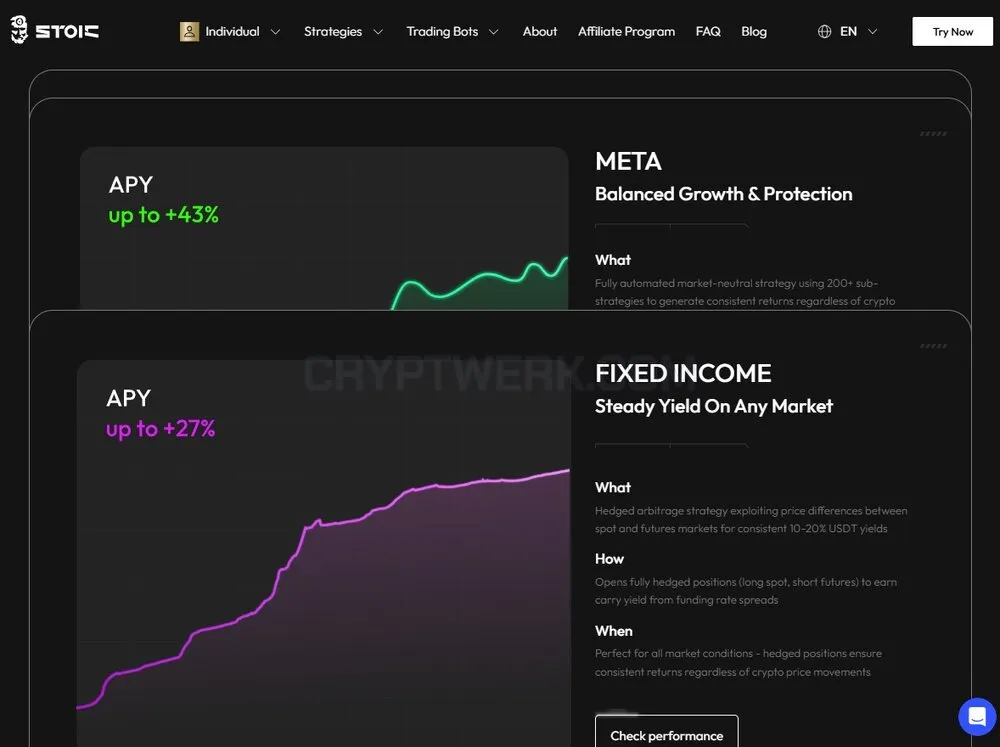Screen dimensions: 1000x747
Task: Visit the Blog link
Action: 754,31
